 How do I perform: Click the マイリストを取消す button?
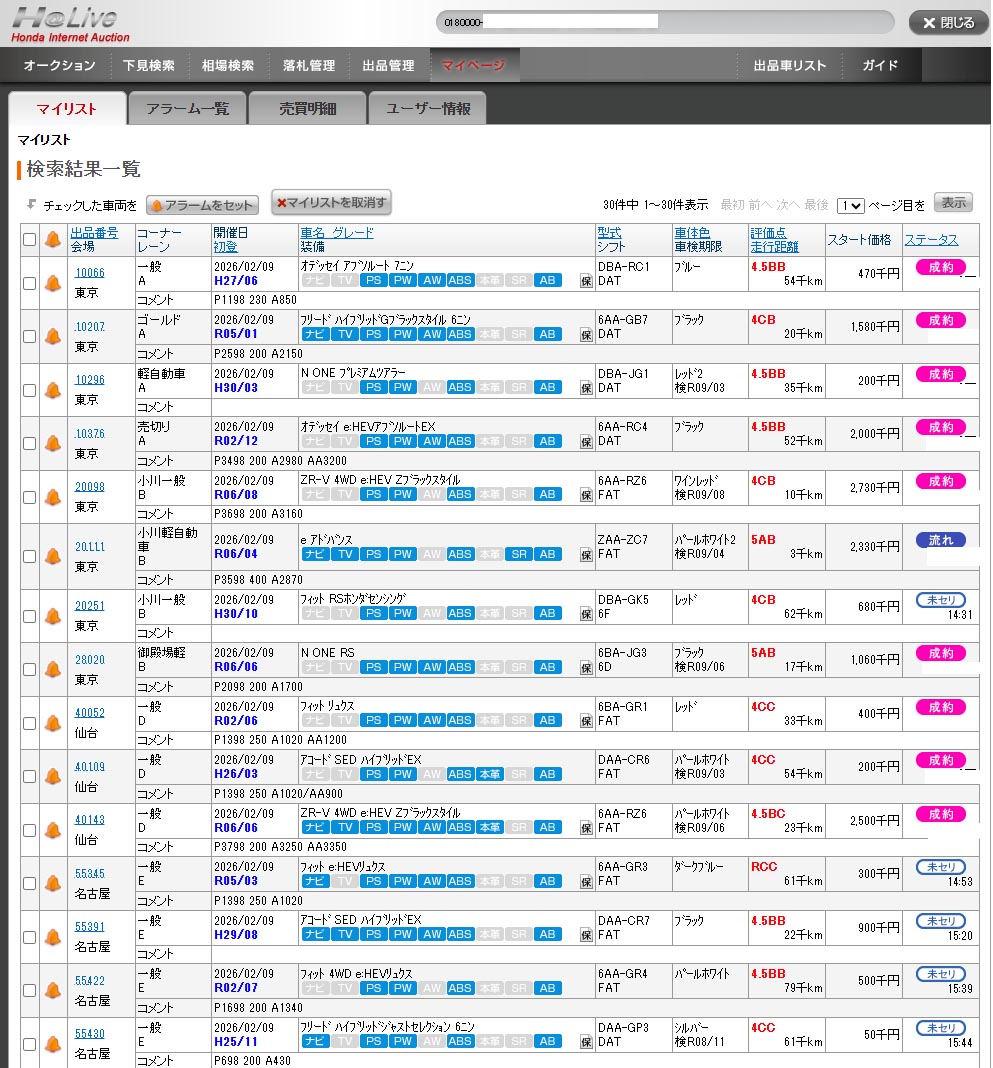[x=331, y=203]
